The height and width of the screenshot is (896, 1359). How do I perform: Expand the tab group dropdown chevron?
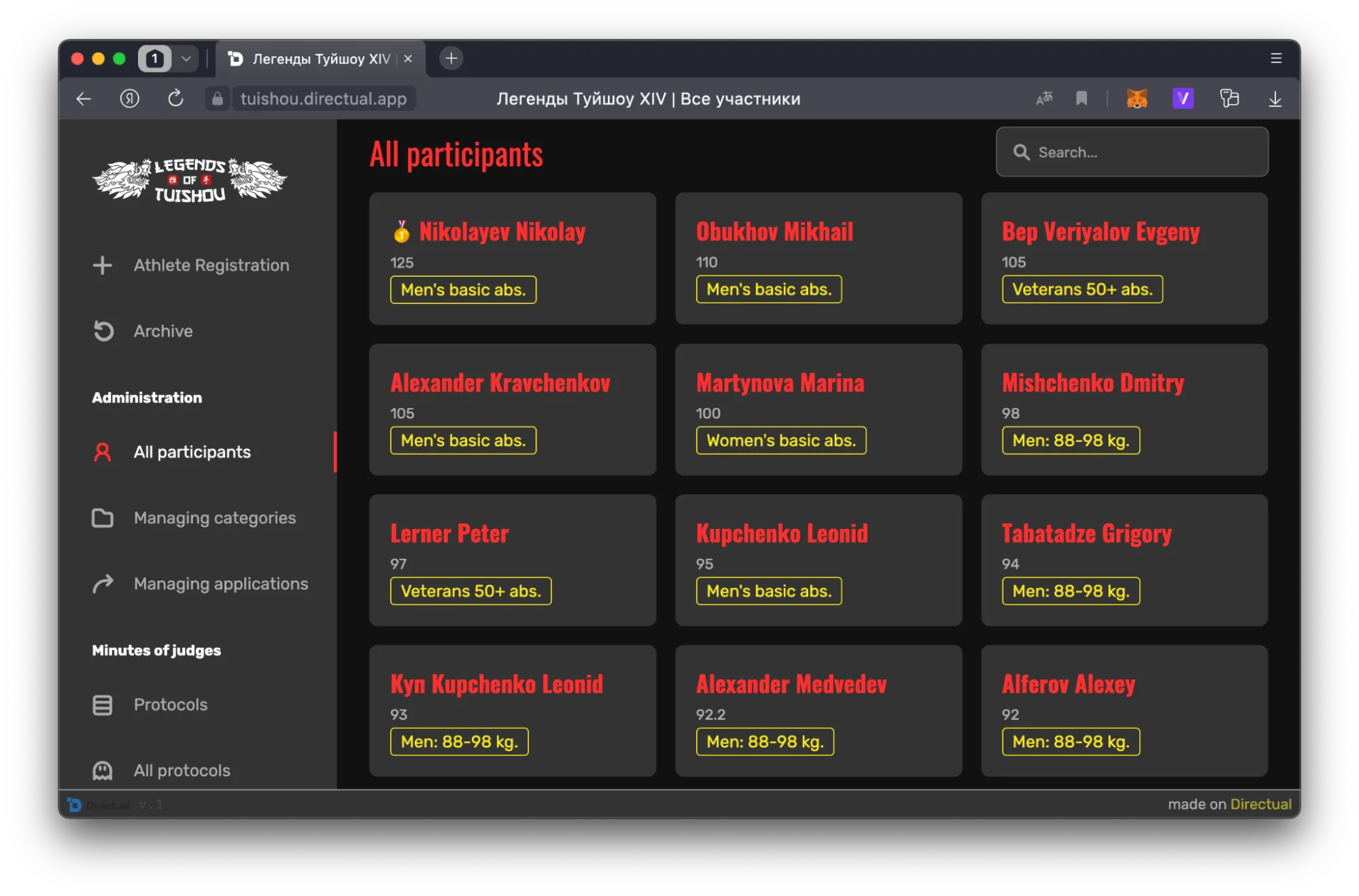186,58
